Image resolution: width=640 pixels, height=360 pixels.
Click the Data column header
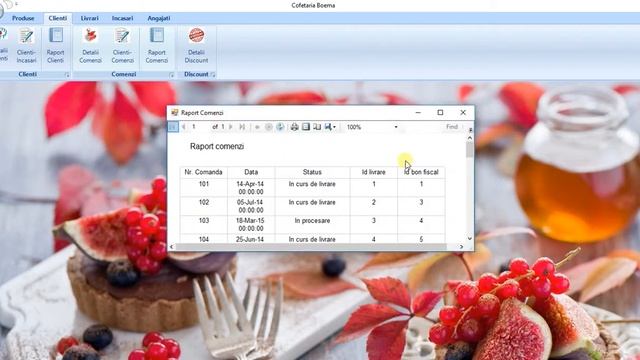coord(251,172)
